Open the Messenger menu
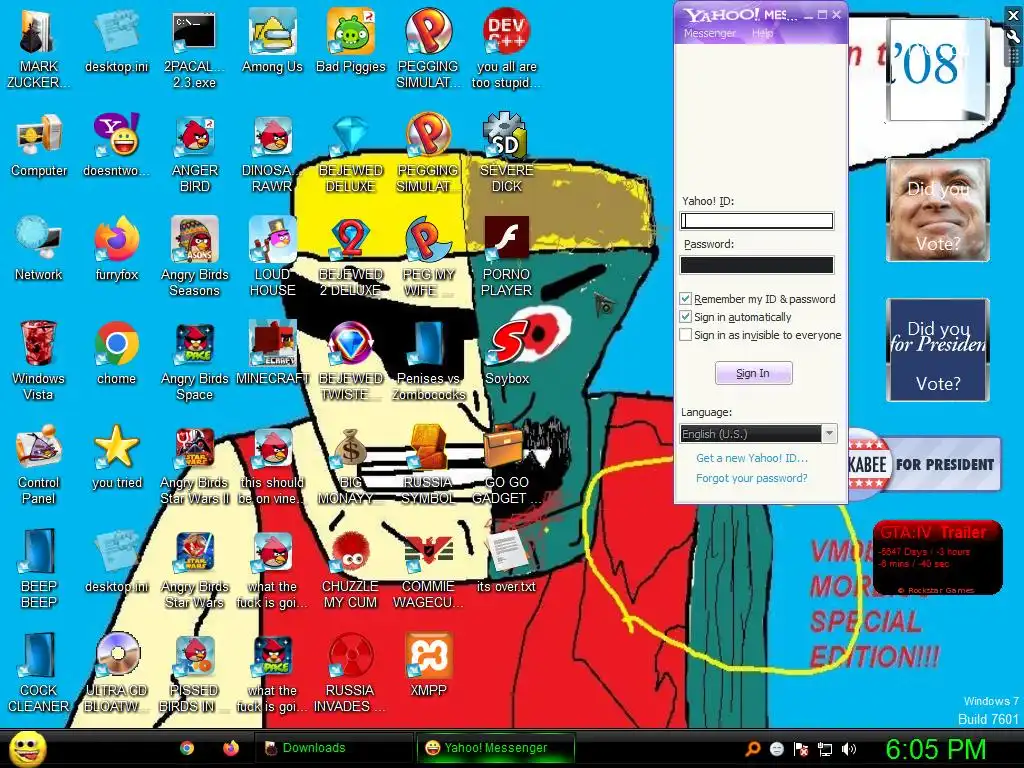The image size is (1024, 768). [x=709, y=33]
